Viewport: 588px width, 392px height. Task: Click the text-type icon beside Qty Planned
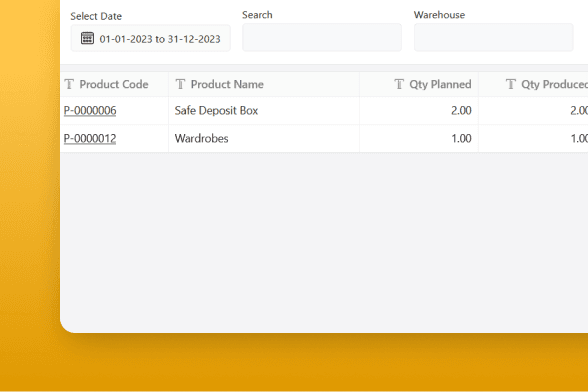pyautogui.click(x=399, y=84)
